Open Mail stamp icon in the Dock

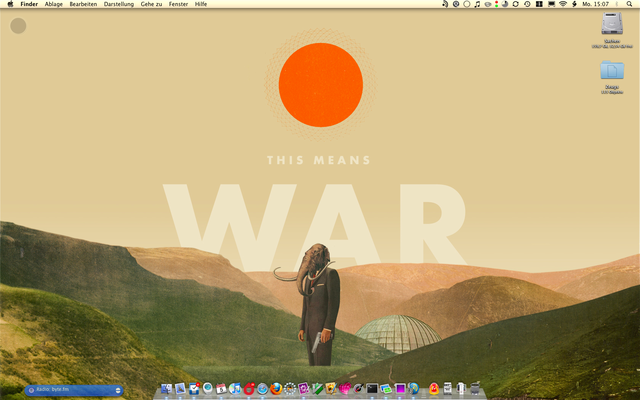click(180, 389)
